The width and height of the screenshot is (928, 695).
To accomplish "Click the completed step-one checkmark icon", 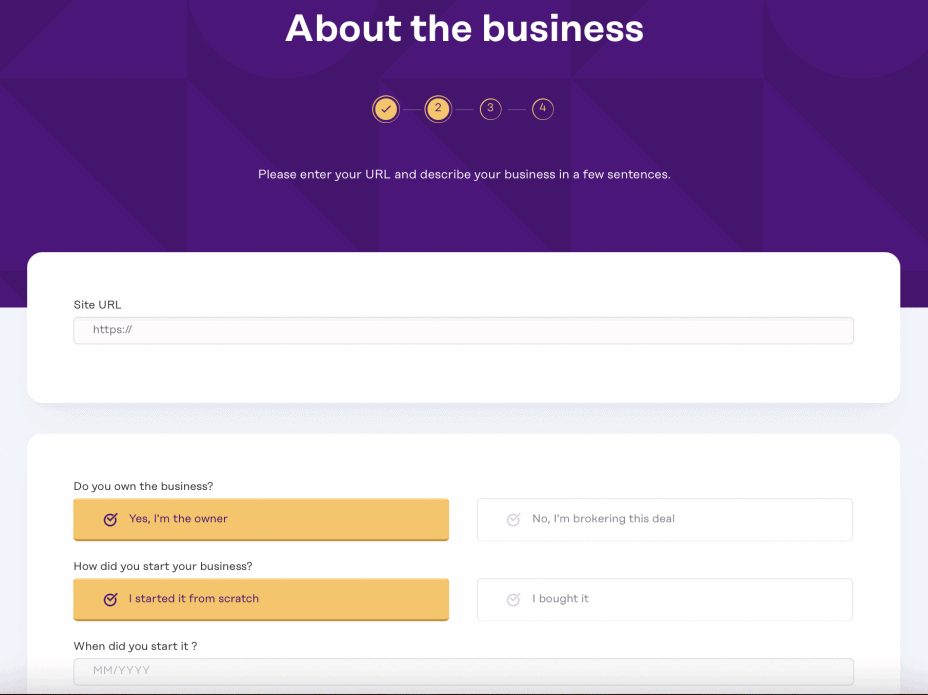I will point(386,109).
